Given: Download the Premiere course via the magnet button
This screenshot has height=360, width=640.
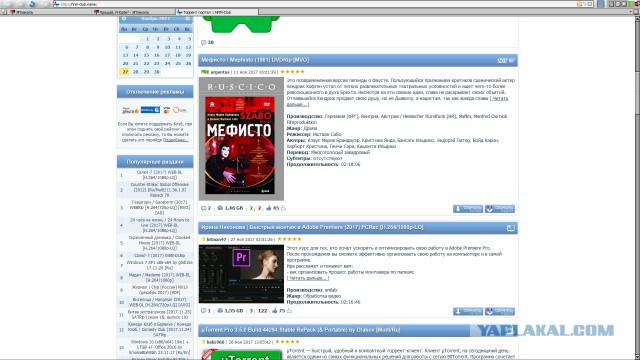Looking at the screenshot, I should tap(500, 311).
